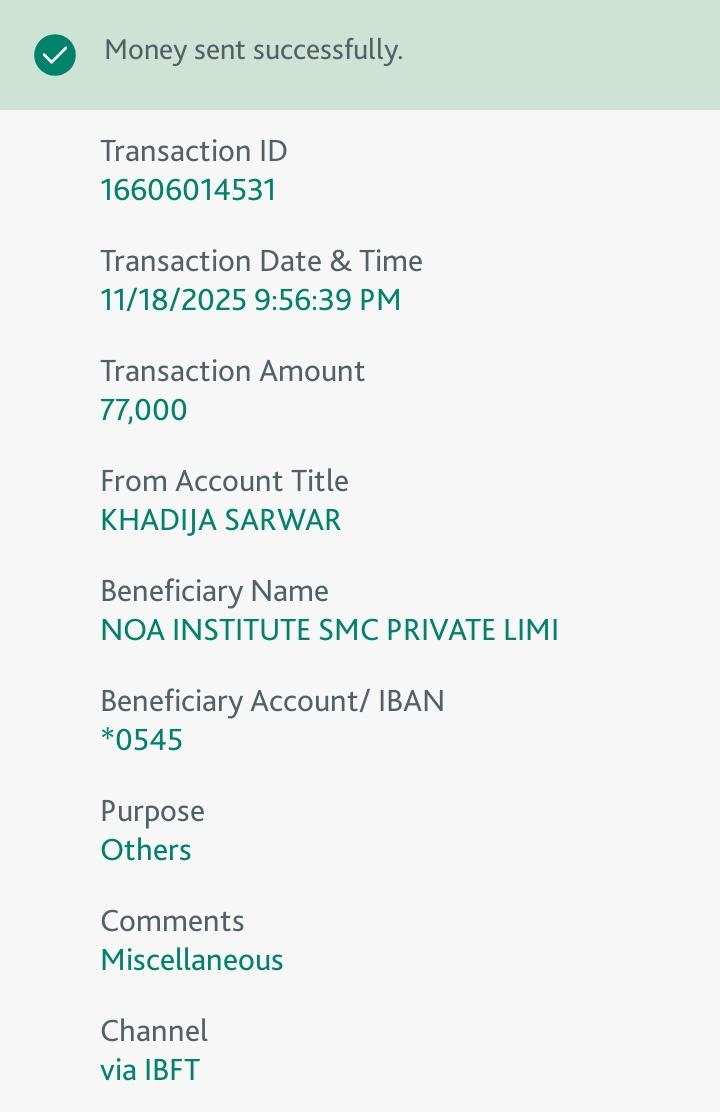Click the purpose value Others
The image size is (720, 1112).
click(x=146, y=850)
